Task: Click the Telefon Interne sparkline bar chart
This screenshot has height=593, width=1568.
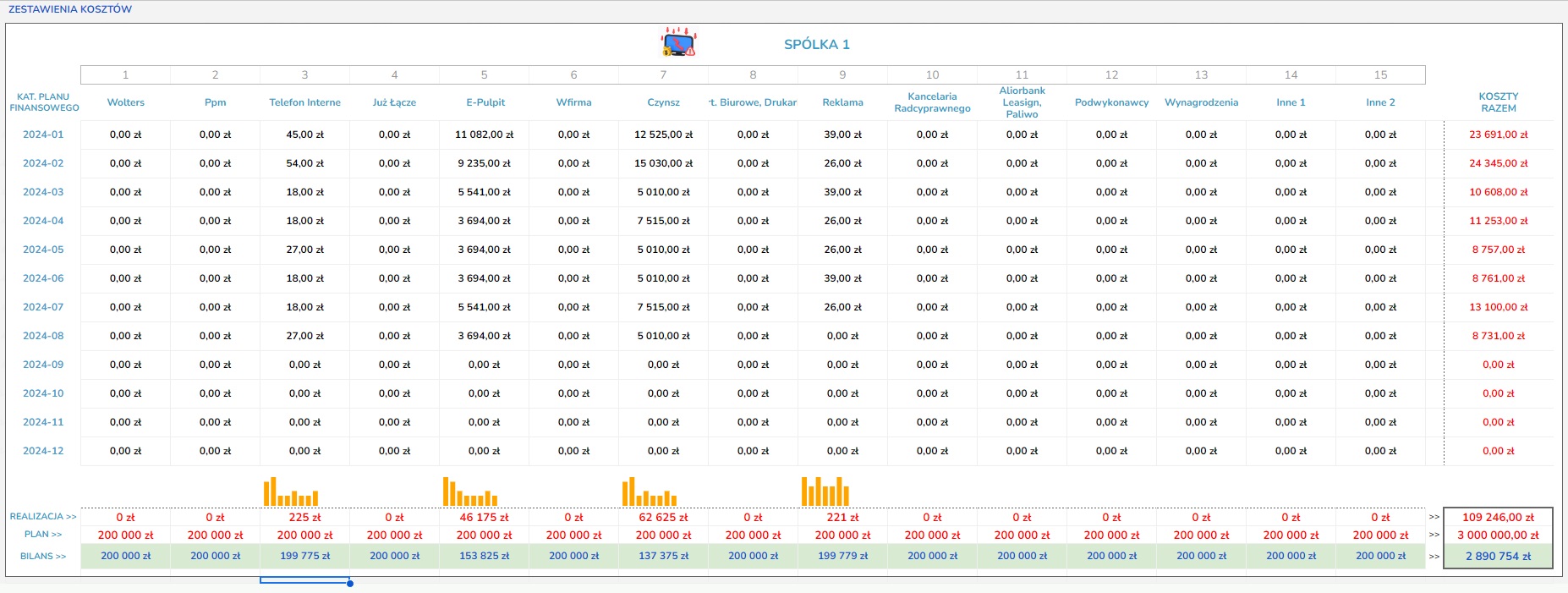Action: pos(291,491)
